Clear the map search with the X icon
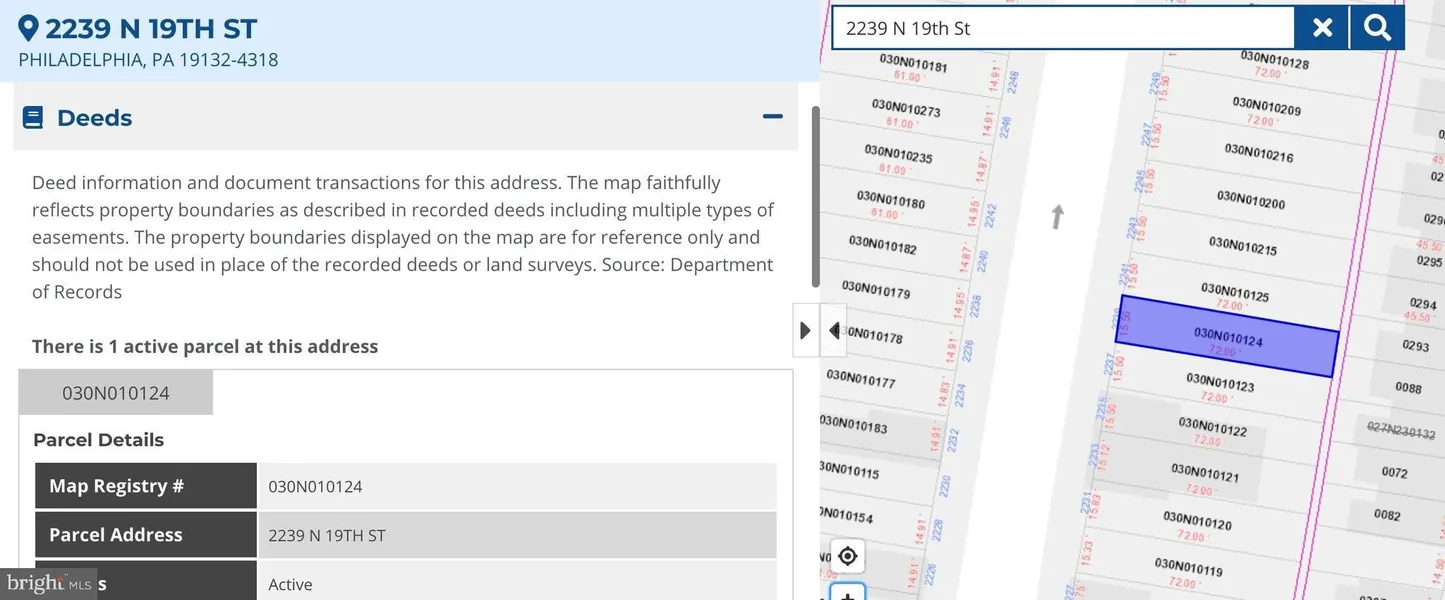Screen dimensions: 1445x600 pyautogui.click(x=1322, y=28)
